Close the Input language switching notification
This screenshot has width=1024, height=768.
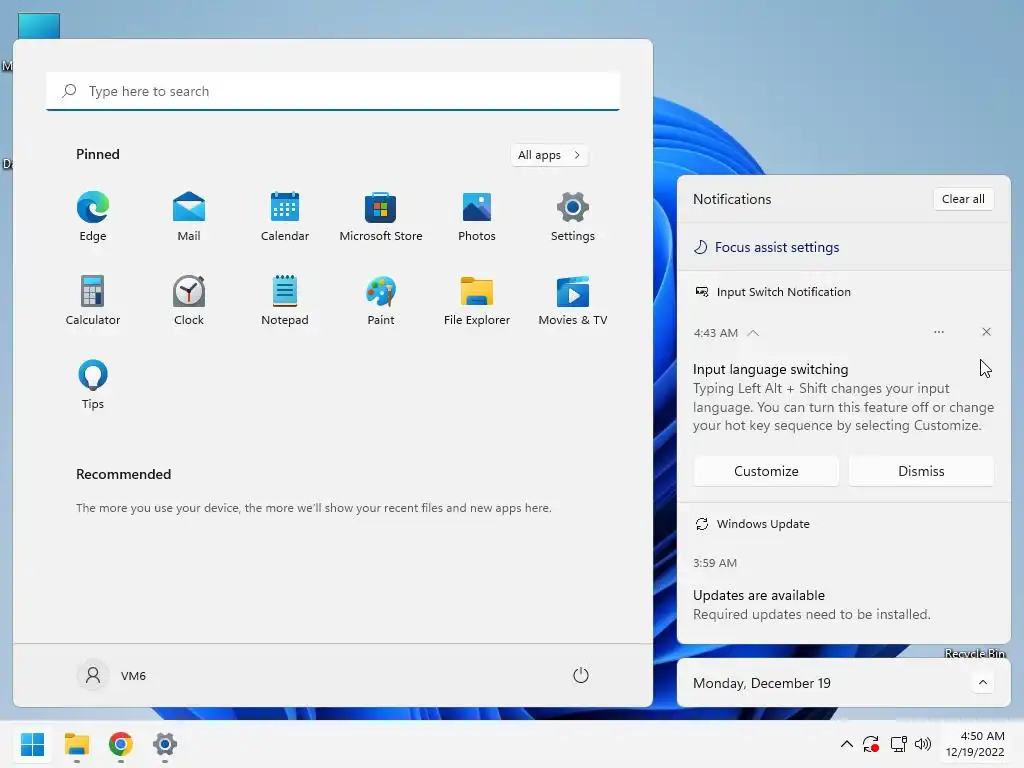986,332
